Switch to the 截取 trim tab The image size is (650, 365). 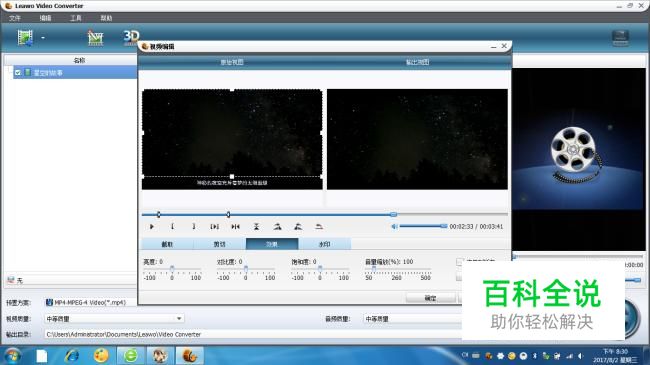(167, 244)
